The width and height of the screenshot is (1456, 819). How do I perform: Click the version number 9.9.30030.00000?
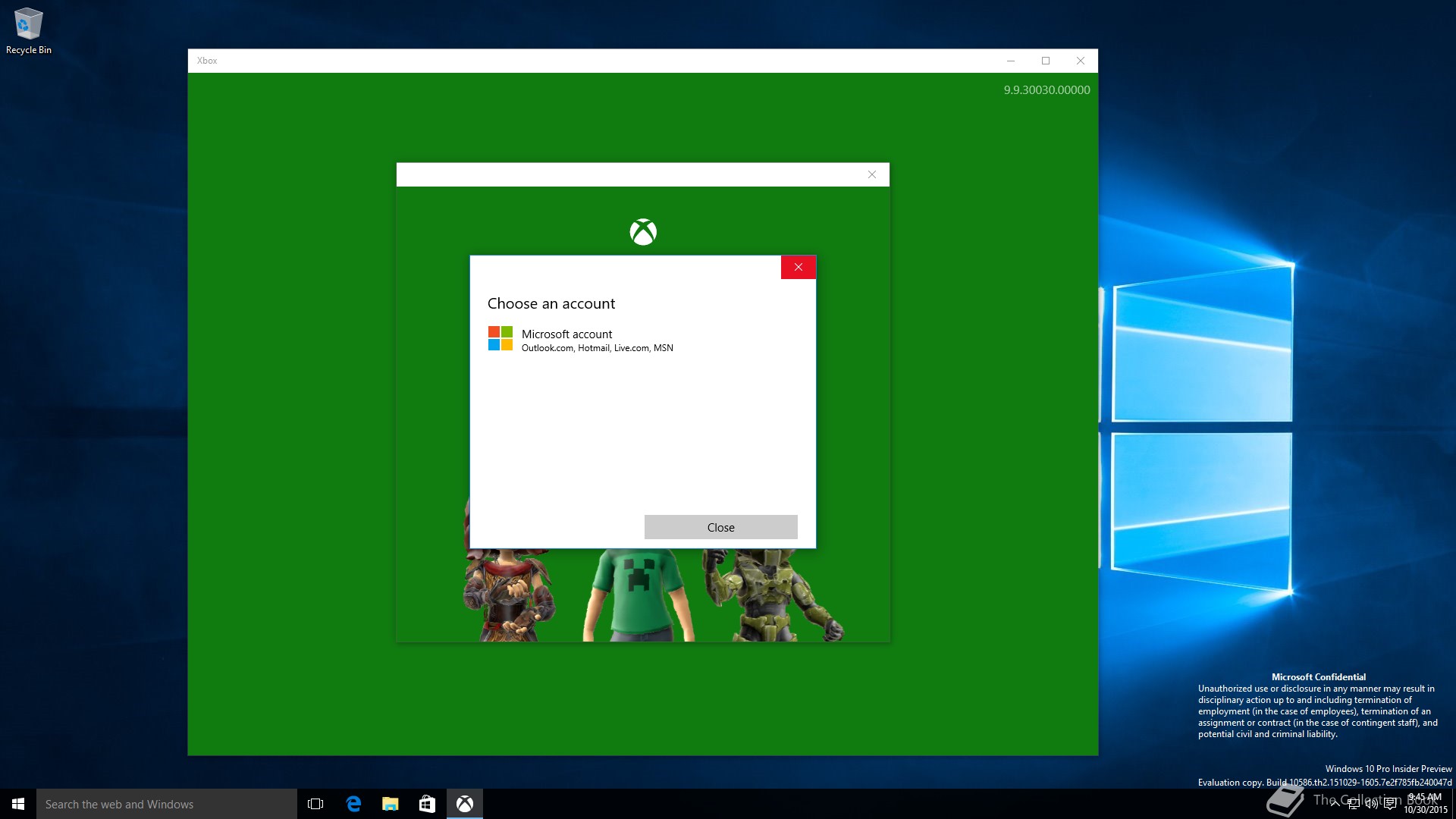1046,89
